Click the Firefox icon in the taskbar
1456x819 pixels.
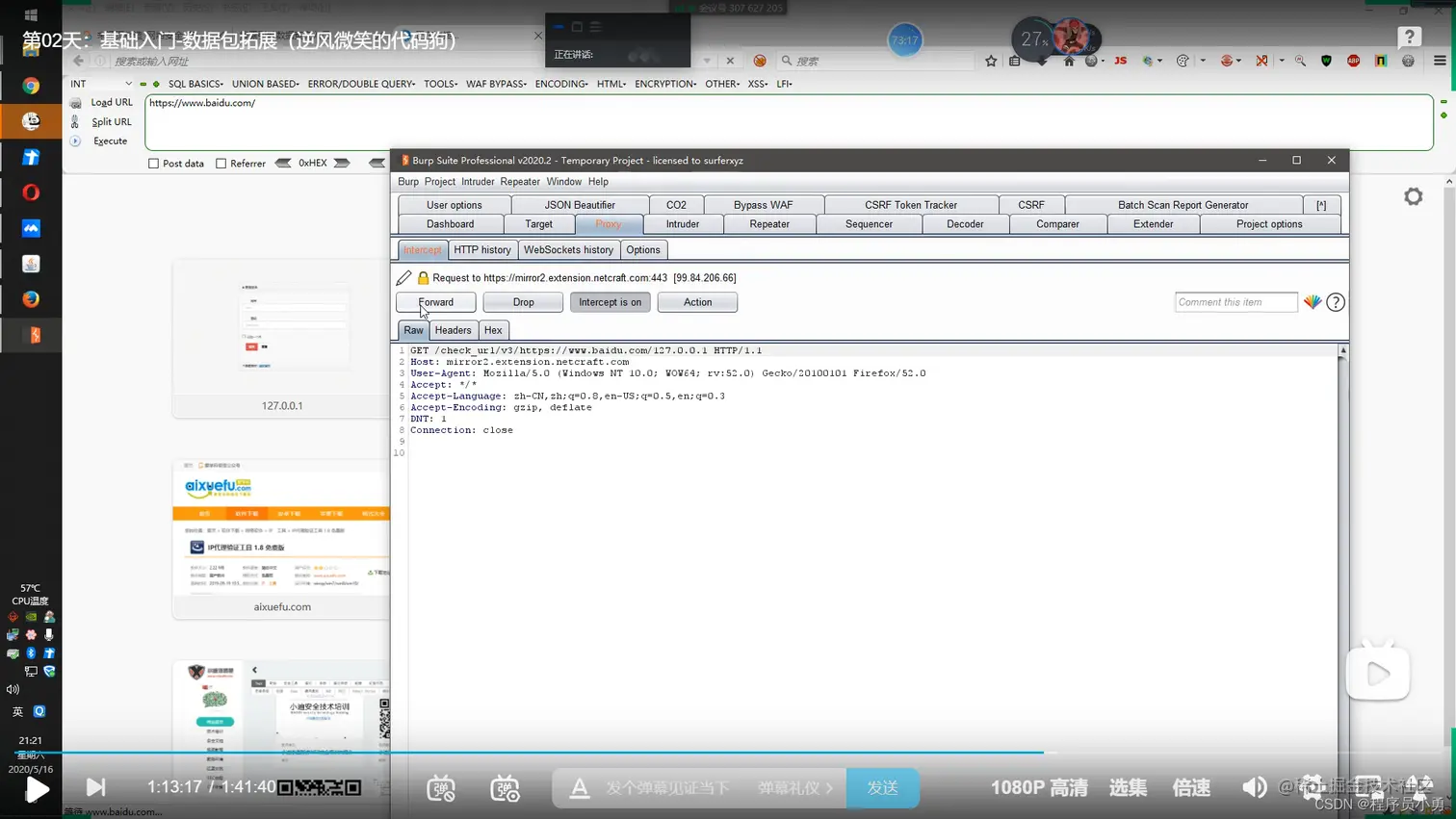31,299
